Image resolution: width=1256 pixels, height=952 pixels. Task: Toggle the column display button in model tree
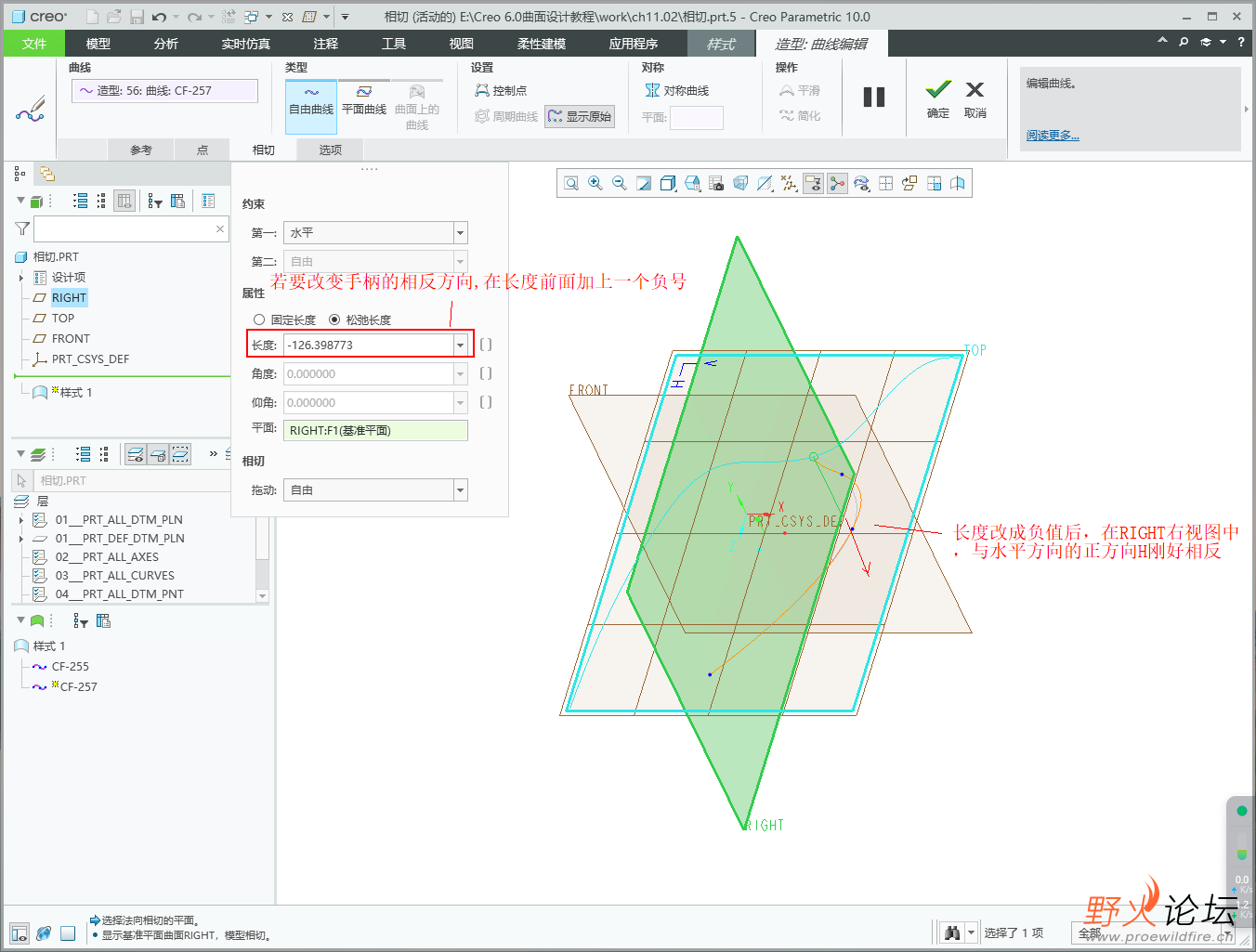124,201
